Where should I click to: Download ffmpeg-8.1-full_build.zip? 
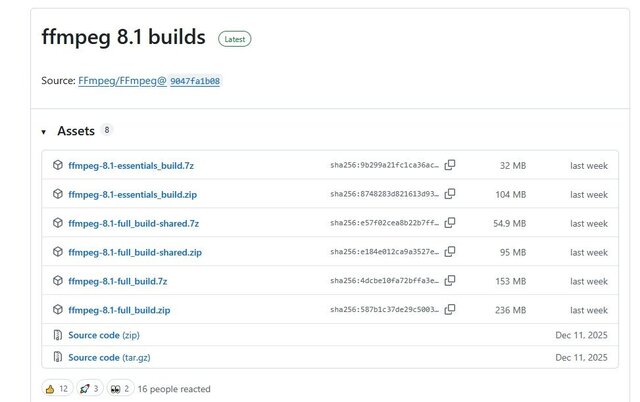click(x=119, y=310)
